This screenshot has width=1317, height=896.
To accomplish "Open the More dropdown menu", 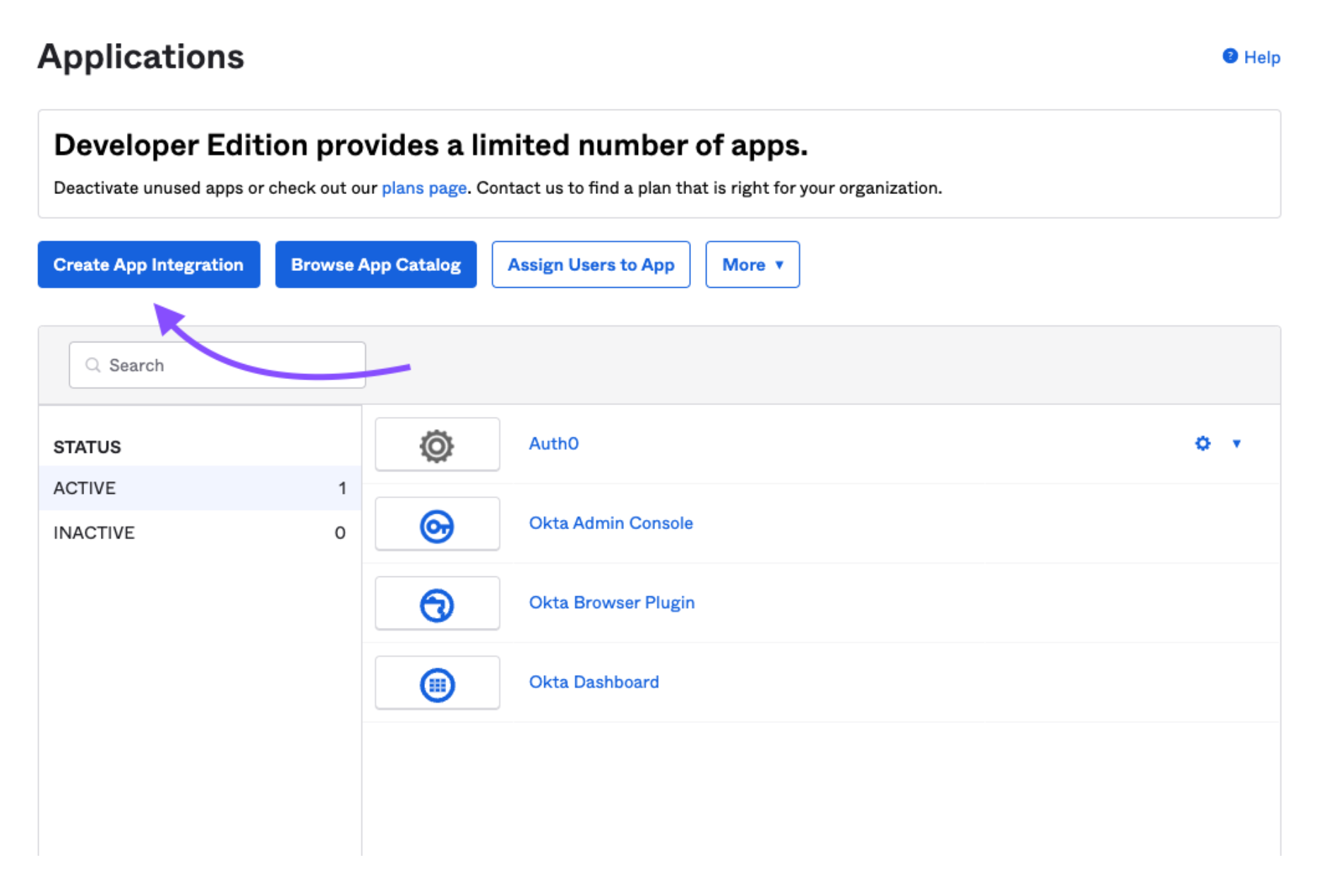I will (x=752, y=265).
